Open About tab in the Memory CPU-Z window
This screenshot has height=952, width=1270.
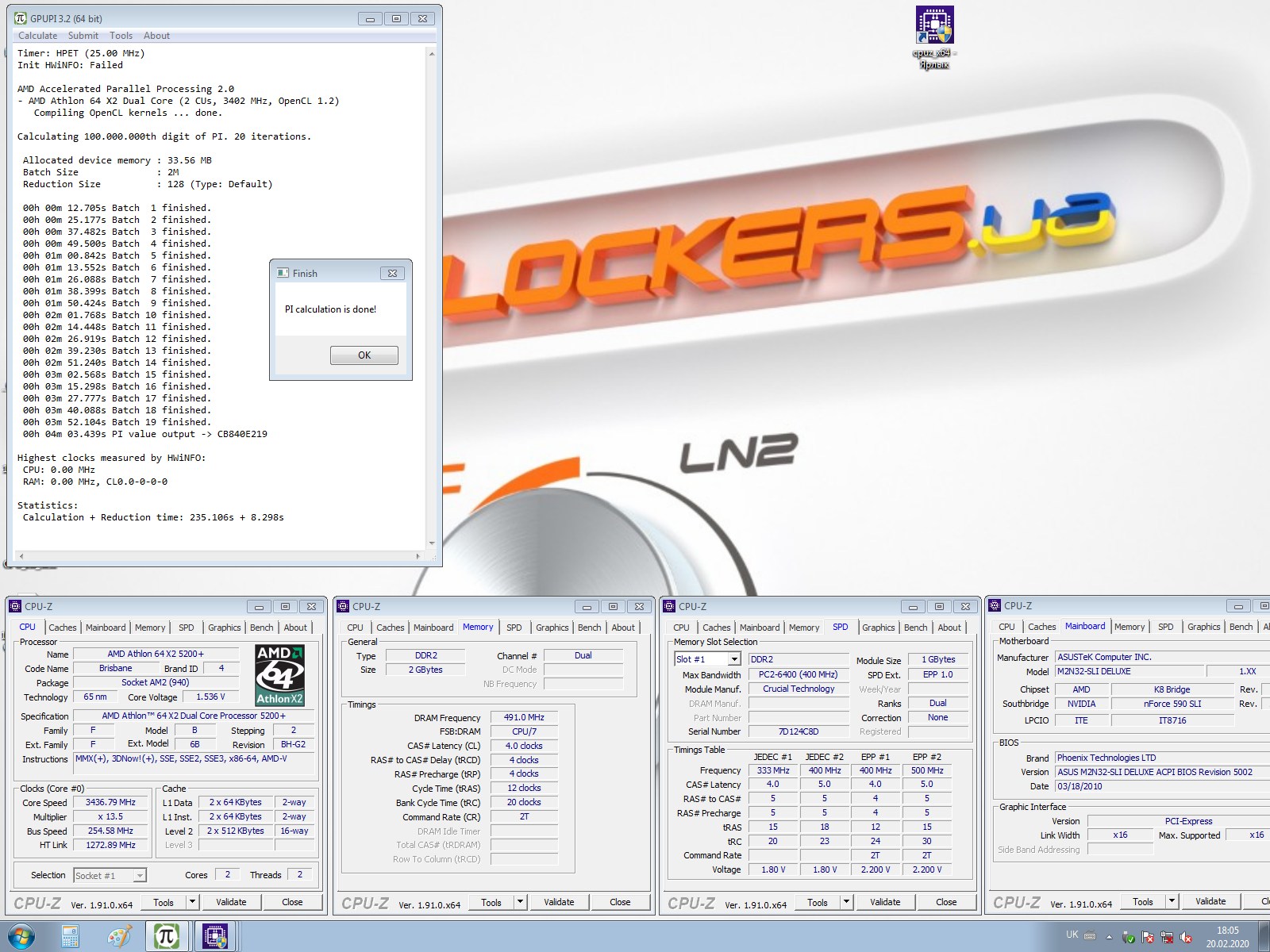click(623, 628)
